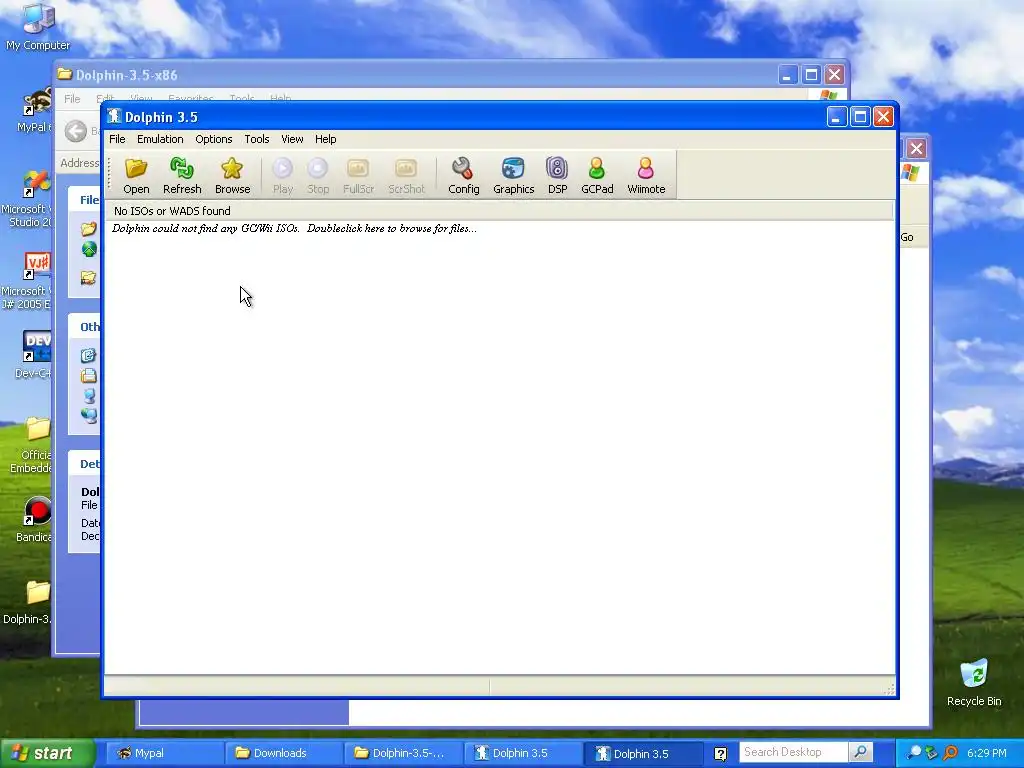Viewport: 1024px width, 768px height.
Task: Minimize the Dolphin-3.5-x86 Explorer window
Action: point(788,74)
